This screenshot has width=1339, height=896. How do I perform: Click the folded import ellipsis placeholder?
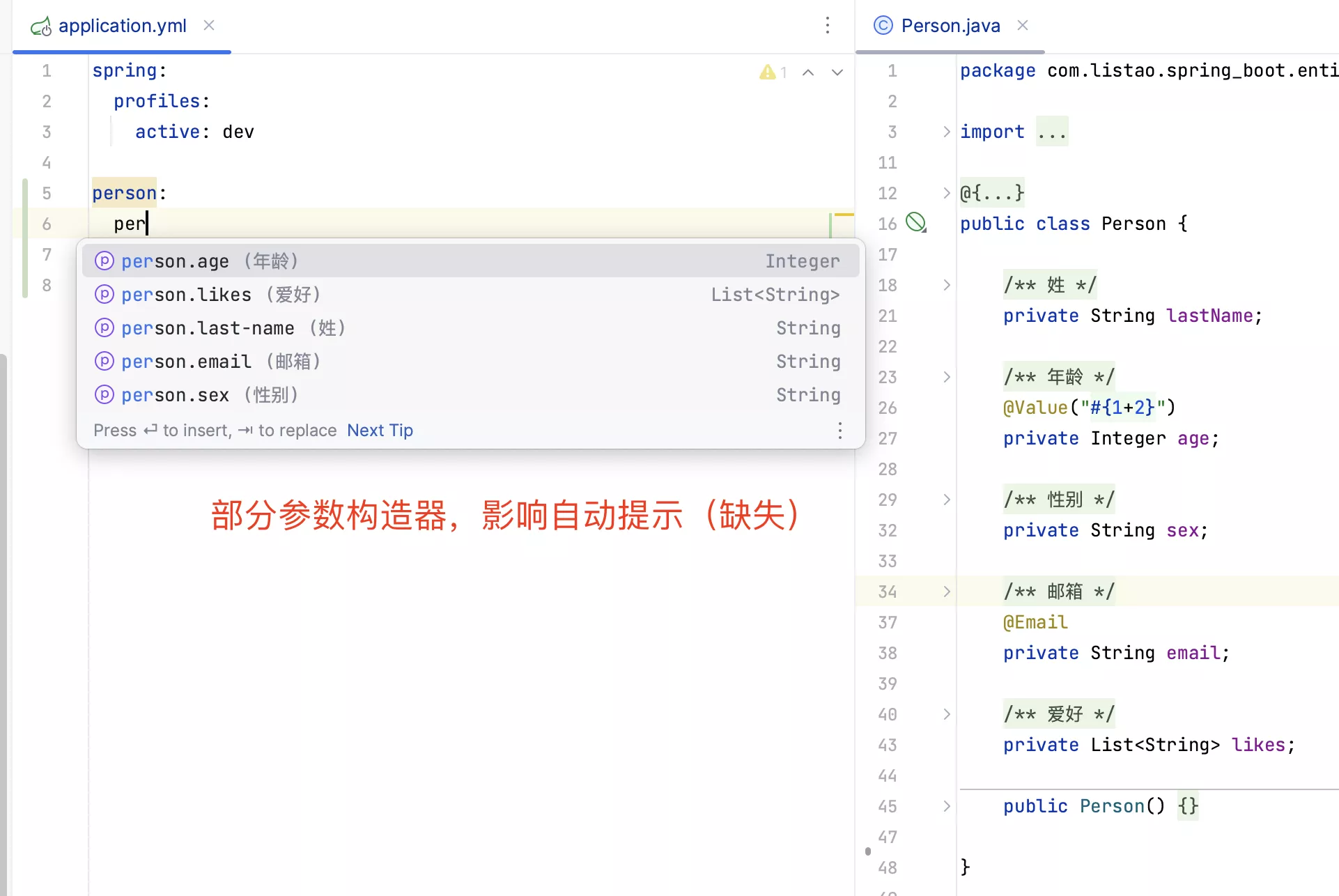(x=1052, y=132)
